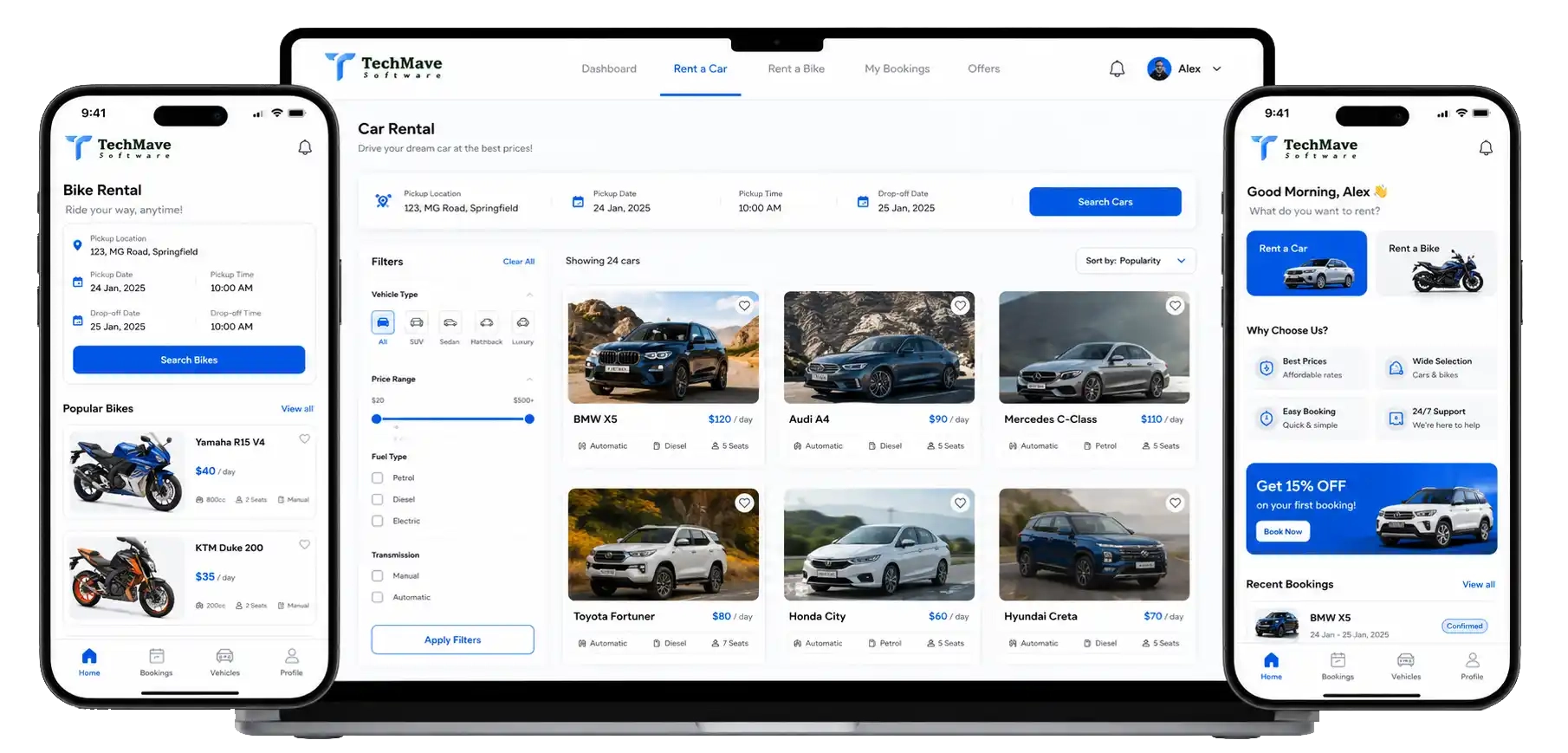
Task: Favorite the KTM Duke 200 bike
Action: coord(304,544)
